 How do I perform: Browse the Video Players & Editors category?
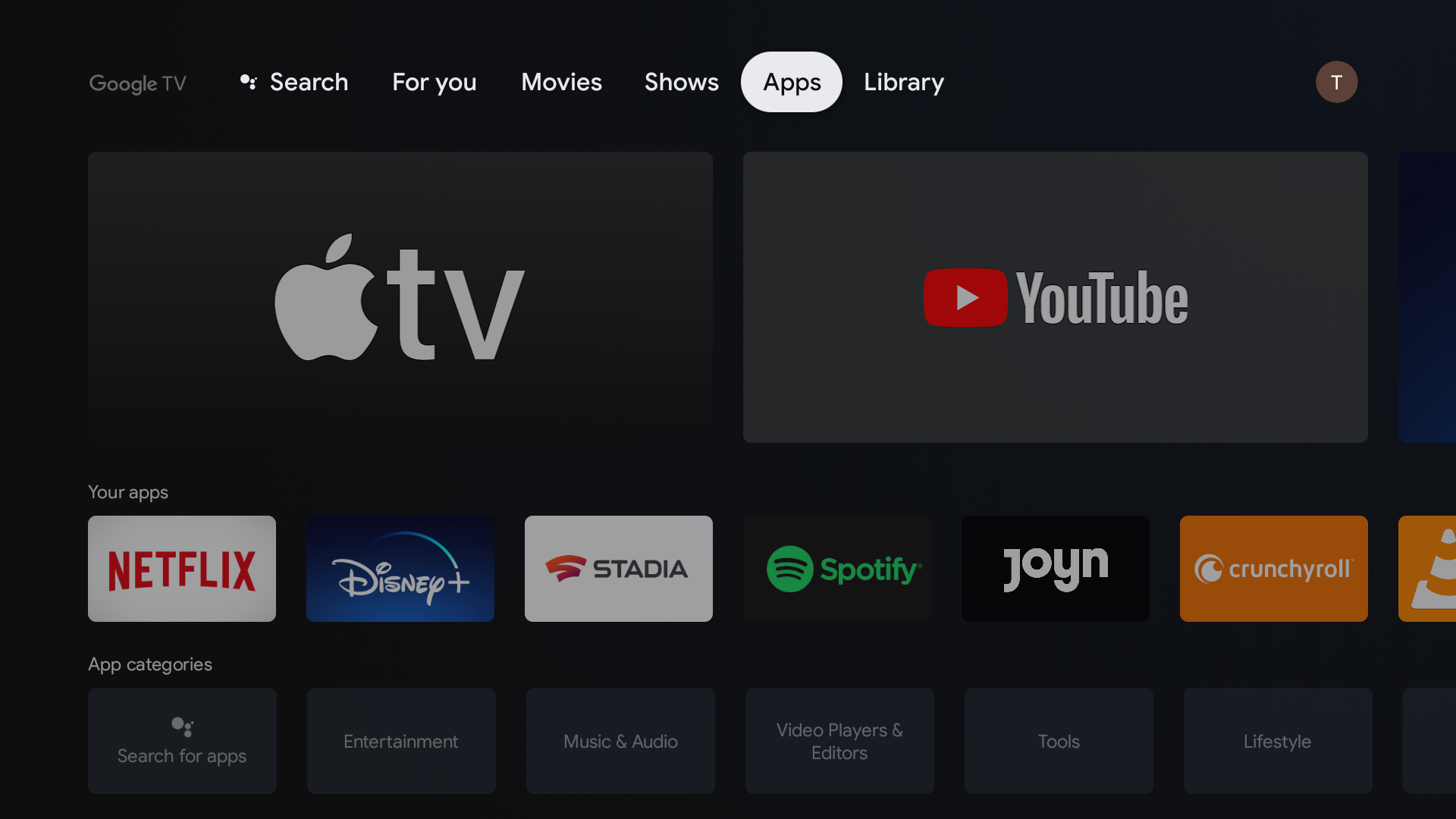click(838, 740)
